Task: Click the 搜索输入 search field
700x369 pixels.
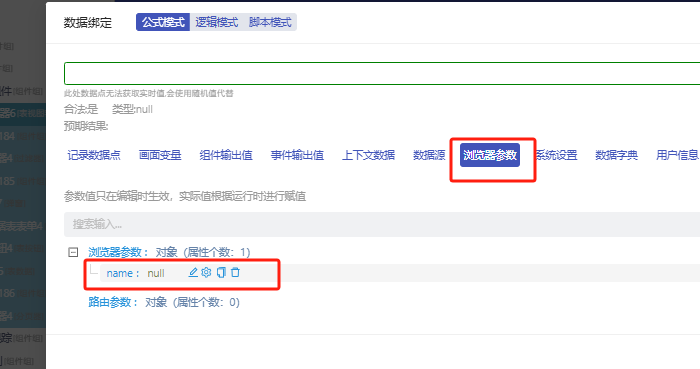Action: pyautogui.click(x=382, y=224)
